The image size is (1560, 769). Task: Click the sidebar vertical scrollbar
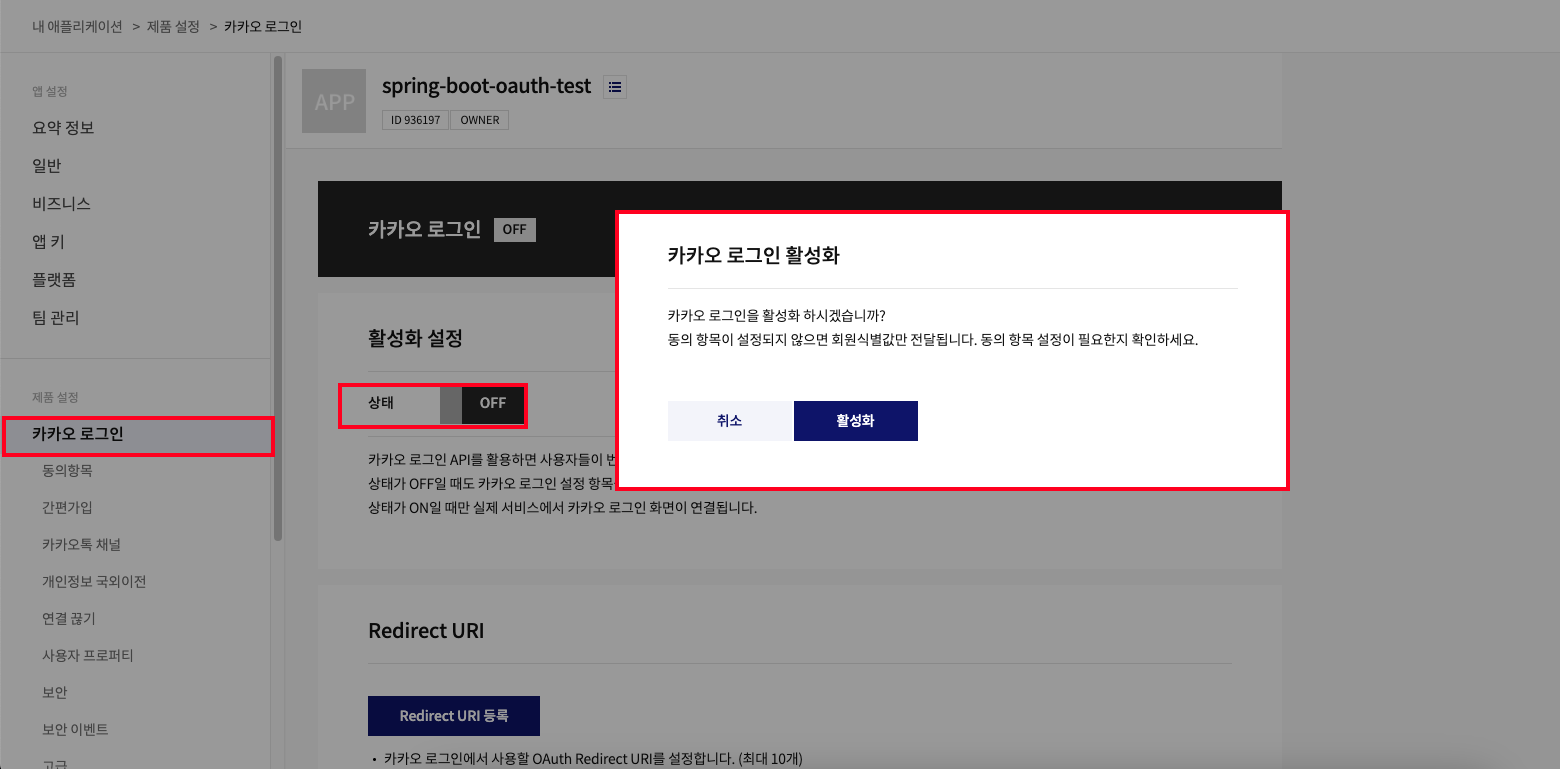(x=278, y=298)
